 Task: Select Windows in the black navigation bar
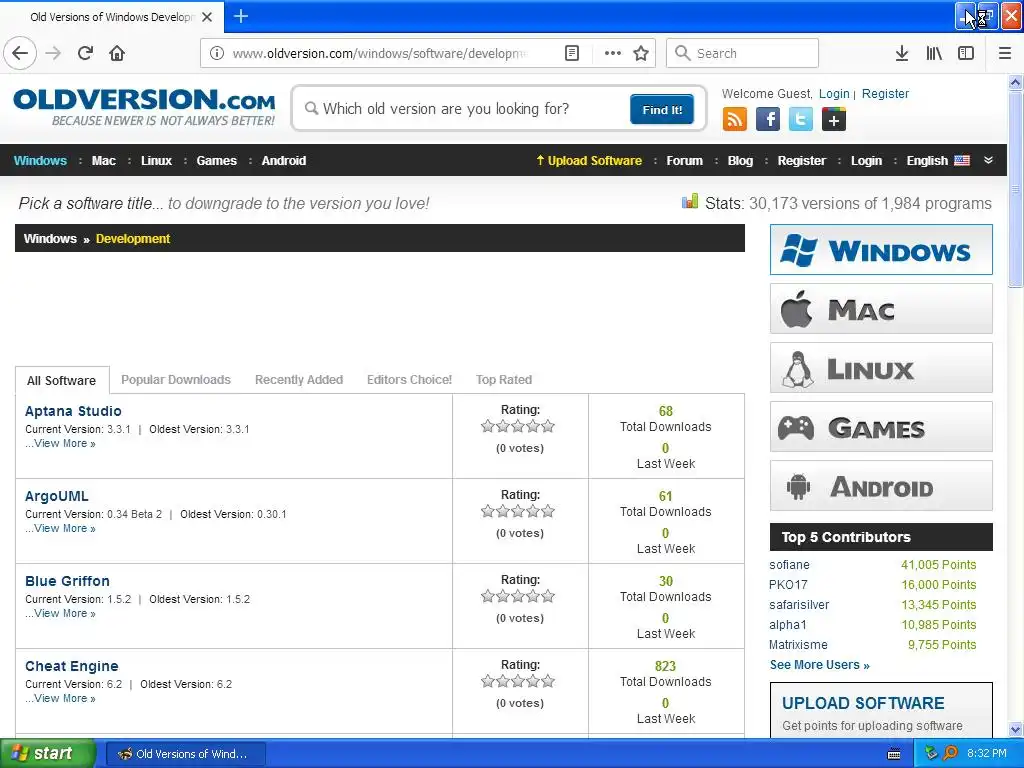40,161
